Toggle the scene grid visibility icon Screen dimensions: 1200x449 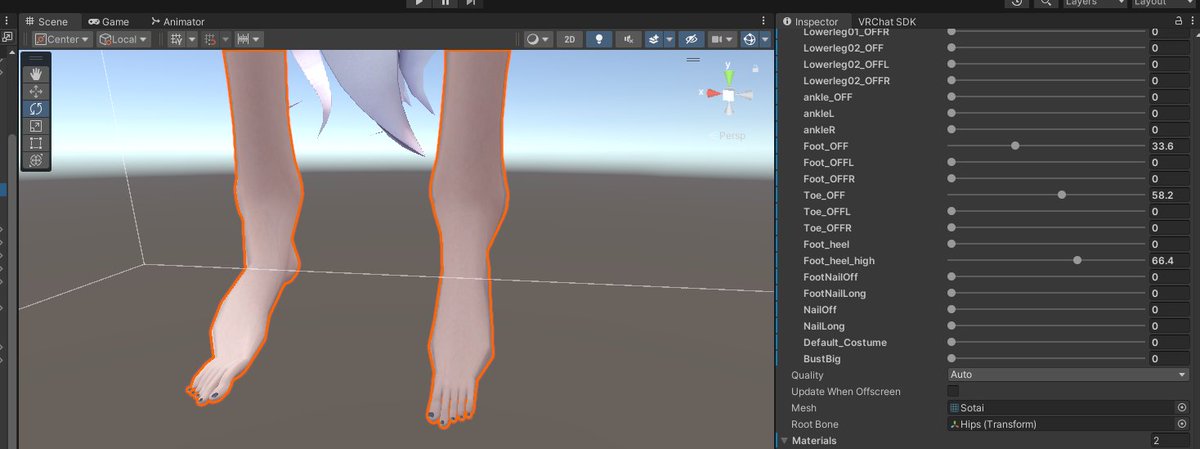point(176,39)
